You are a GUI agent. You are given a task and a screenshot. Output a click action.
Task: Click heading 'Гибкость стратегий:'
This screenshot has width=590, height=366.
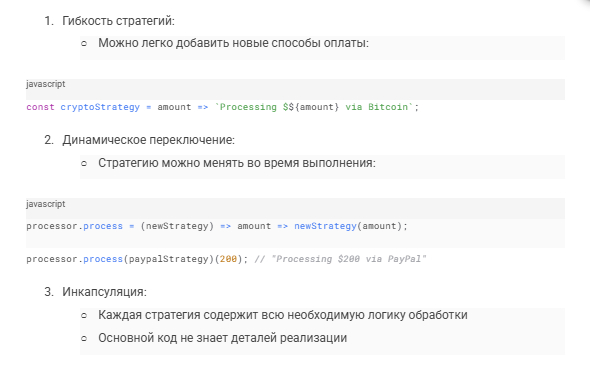coord(119,21)
